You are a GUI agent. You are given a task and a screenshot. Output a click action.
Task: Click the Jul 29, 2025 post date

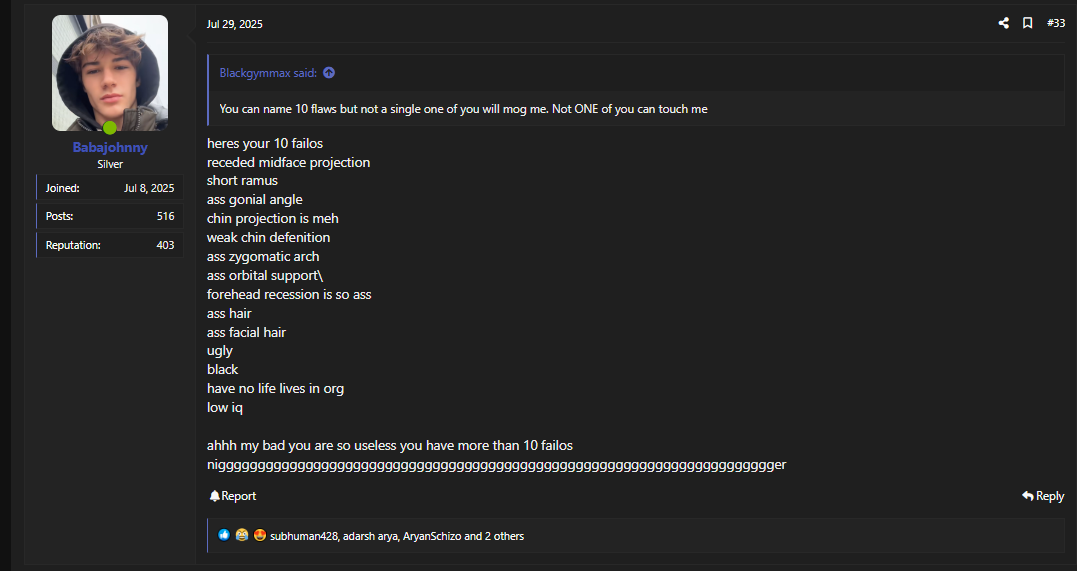[235, 24]
